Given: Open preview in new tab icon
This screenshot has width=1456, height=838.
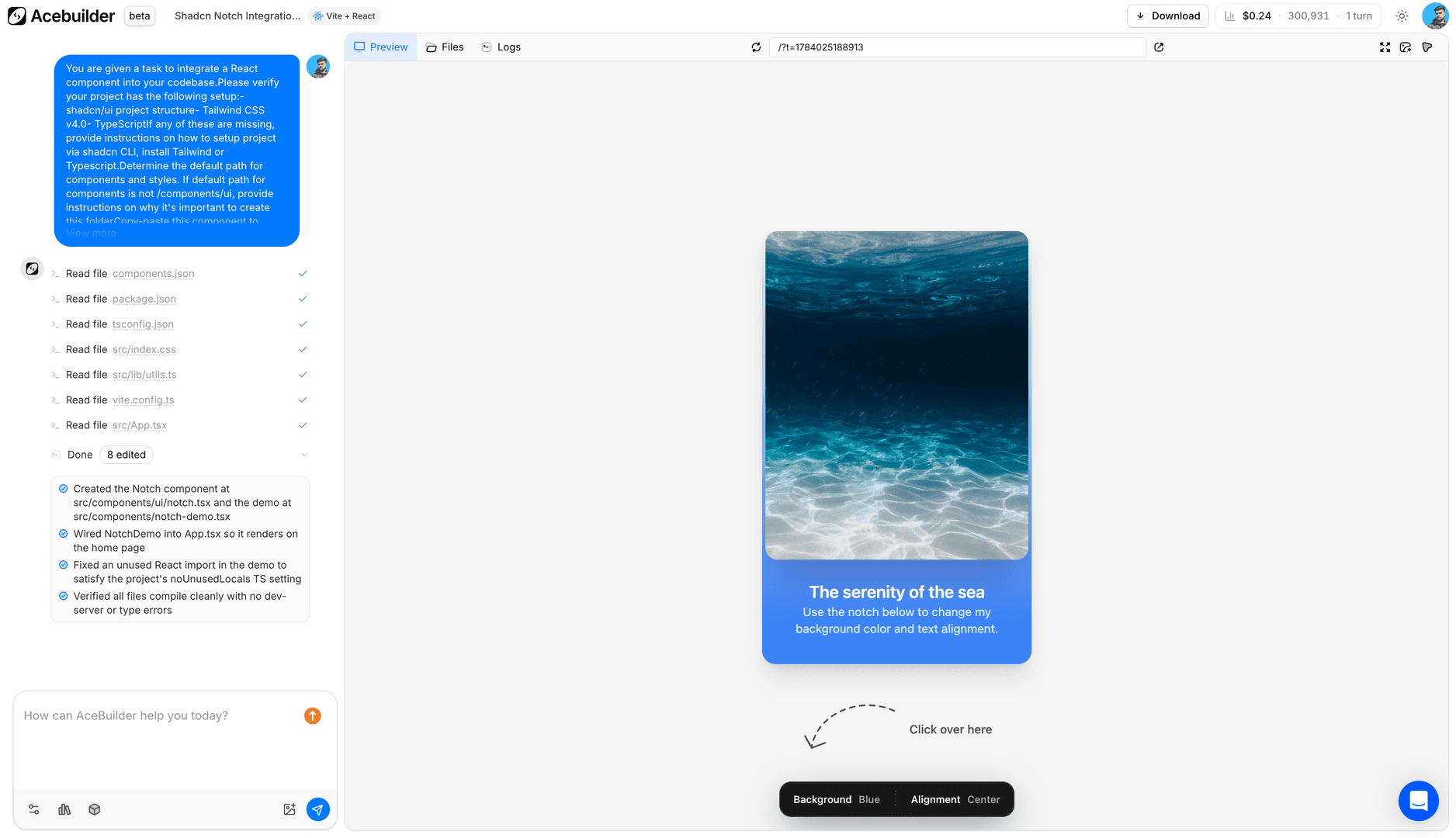Looking at the screenshot, I should pos(1159,47).
